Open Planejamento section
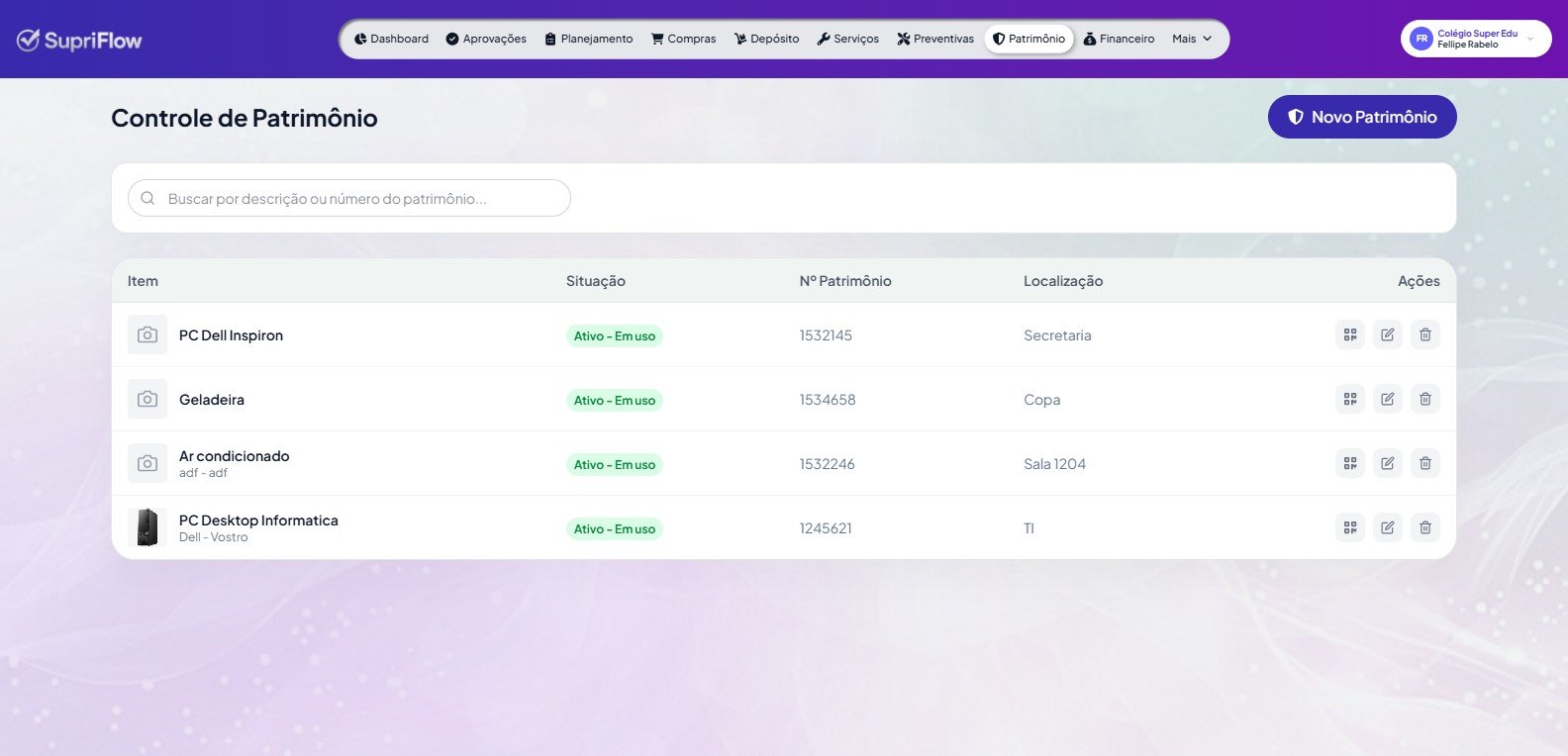Viewport: 1568px width, 756px height. (589, 39)
